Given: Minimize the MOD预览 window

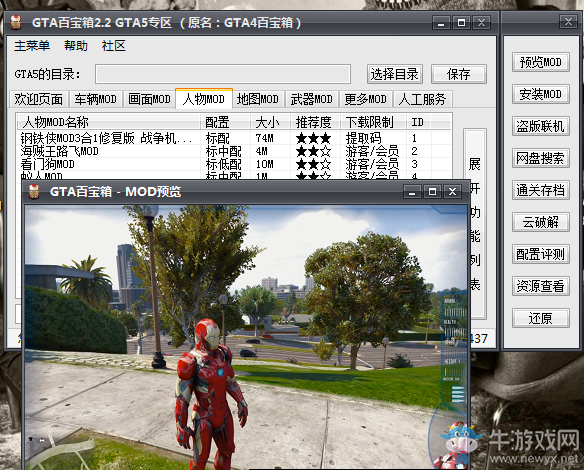Looking at the screenshot, I should coord(412,192).
